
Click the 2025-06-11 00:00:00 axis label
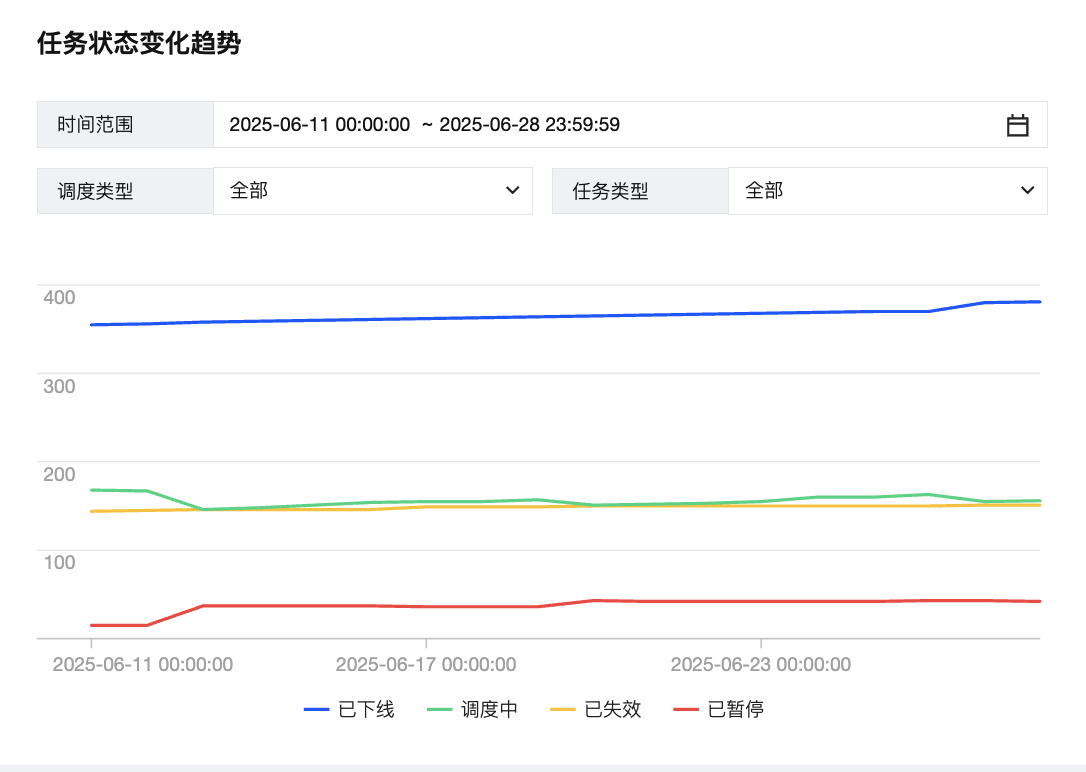[x=143, y=665]
